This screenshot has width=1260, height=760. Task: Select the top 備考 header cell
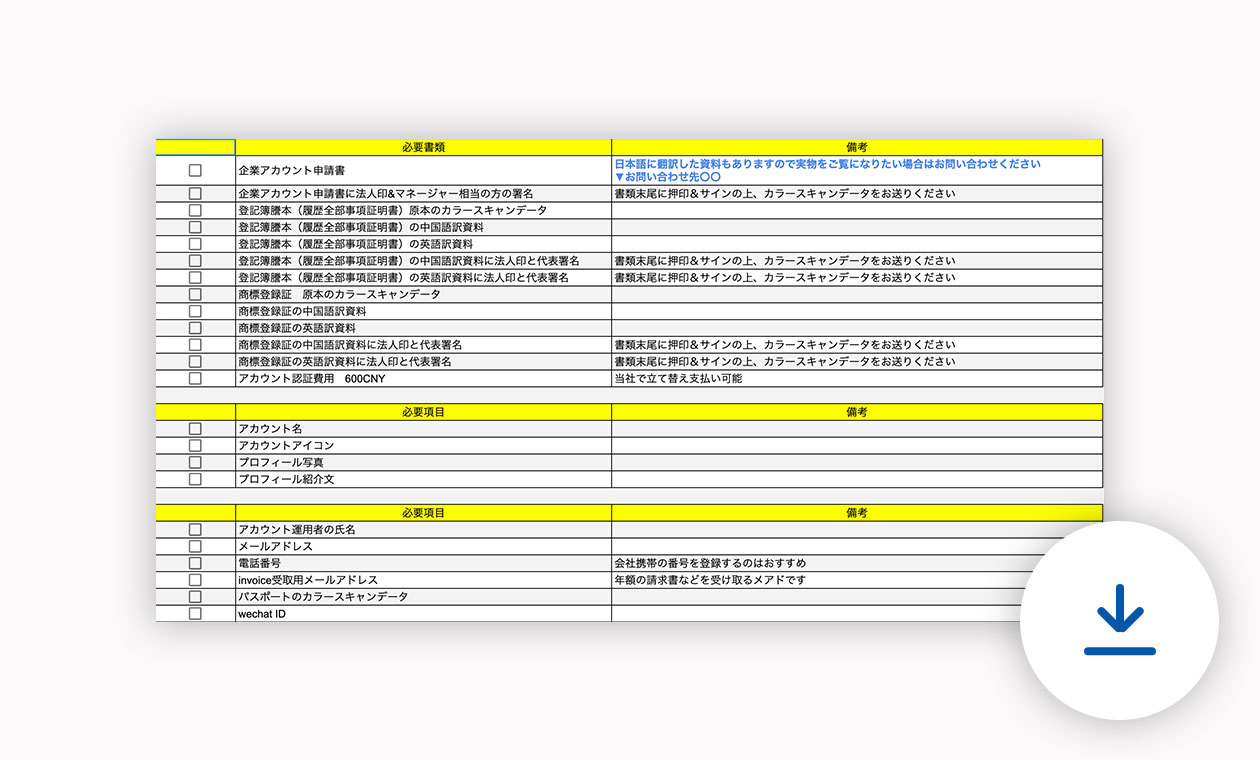[x=857, y=147]
